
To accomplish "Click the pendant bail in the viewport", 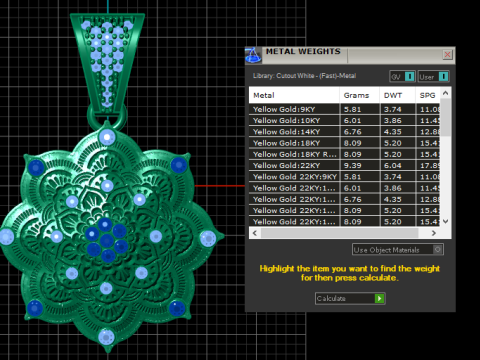I will [107, 63].
